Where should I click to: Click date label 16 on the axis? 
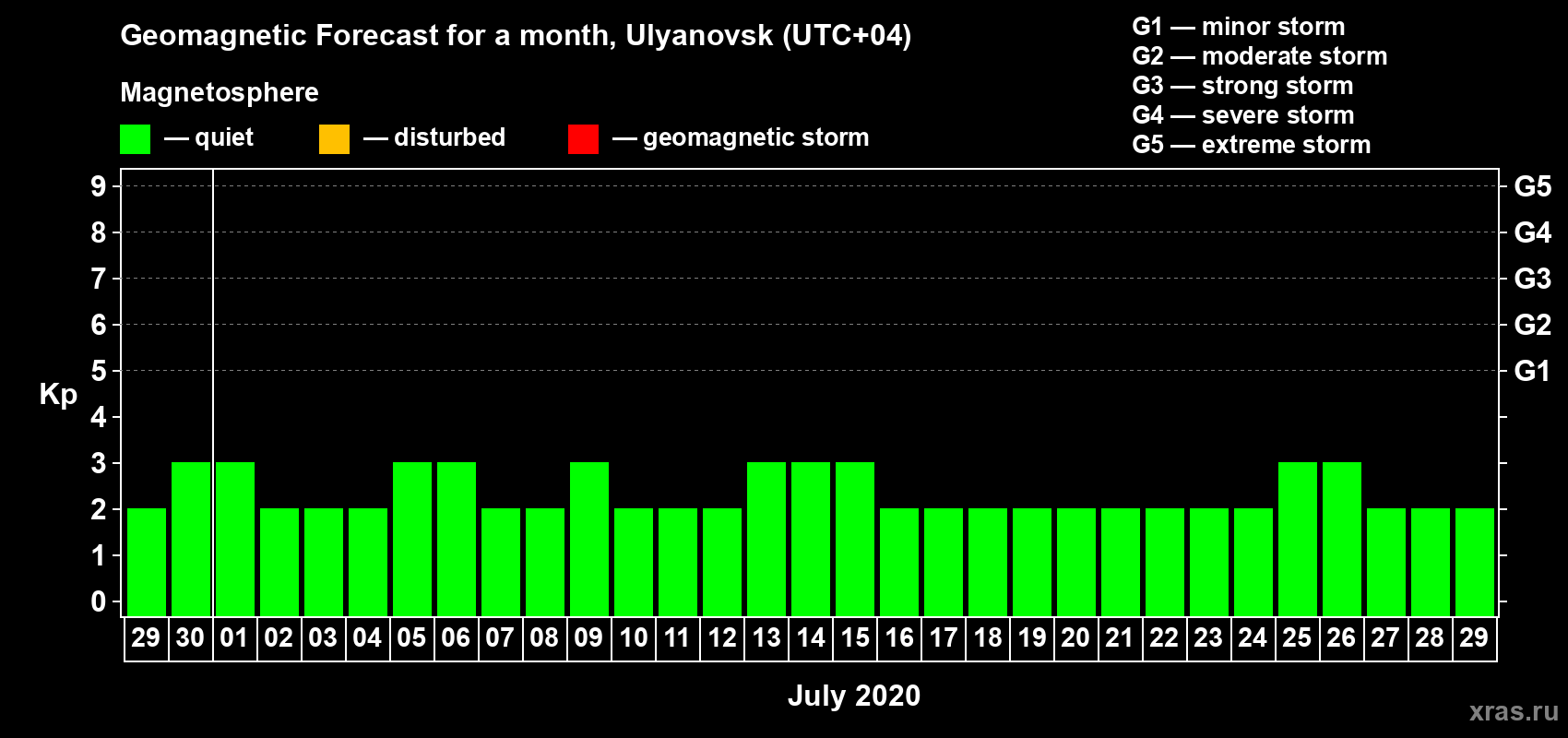pos(898,637)
